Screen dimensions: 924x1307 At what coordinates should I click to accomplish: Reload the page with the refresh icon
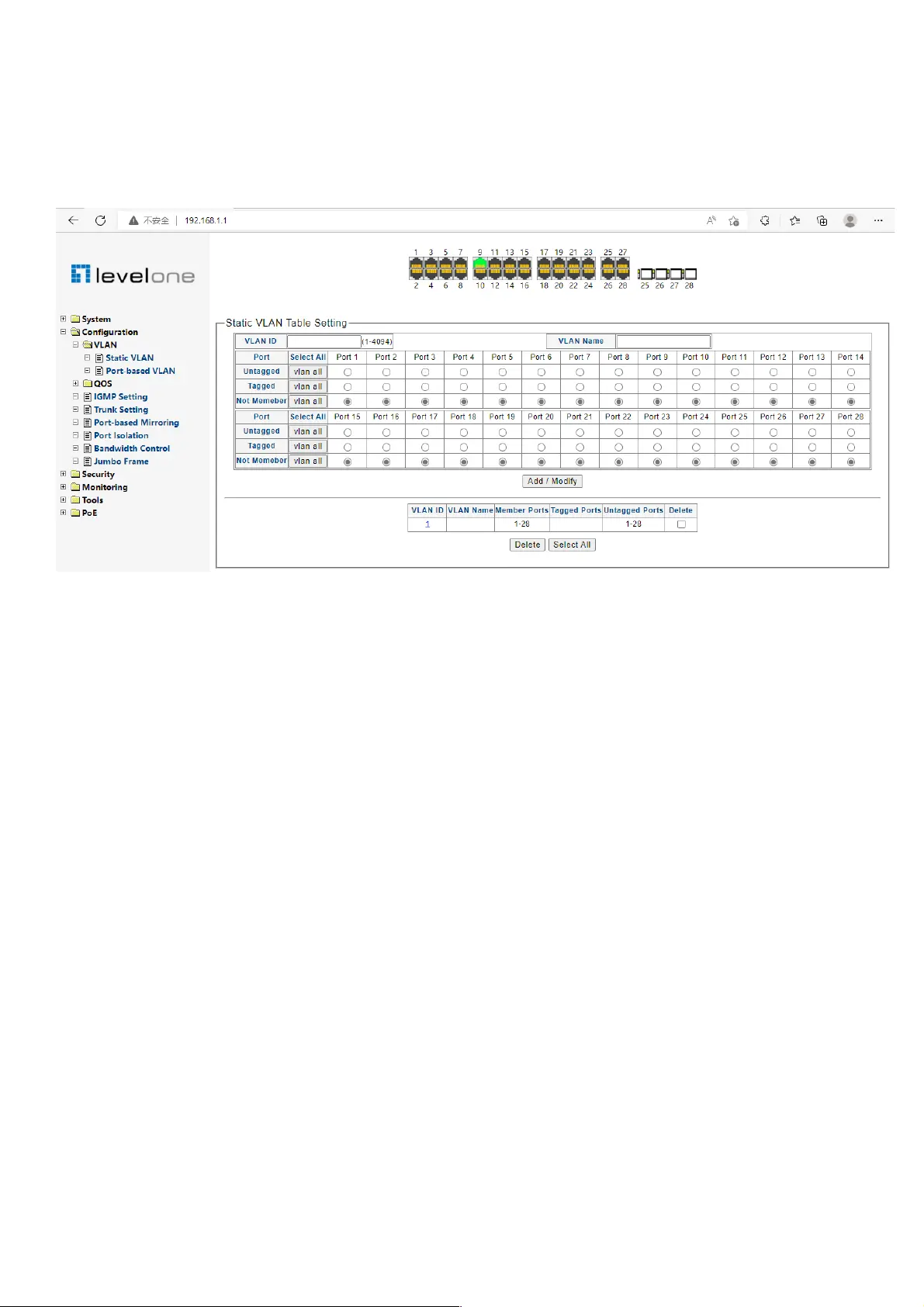(100, 220)
